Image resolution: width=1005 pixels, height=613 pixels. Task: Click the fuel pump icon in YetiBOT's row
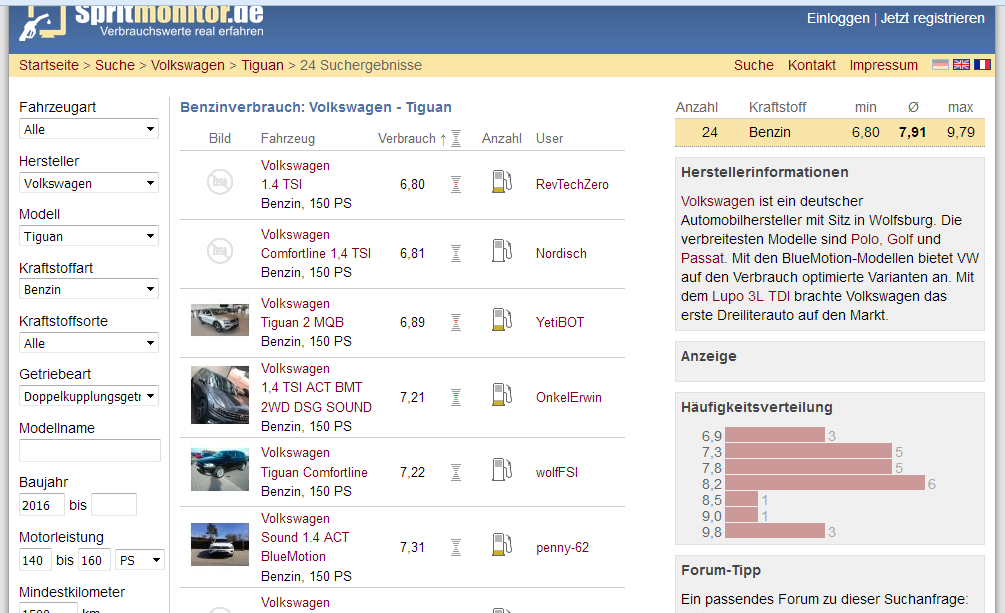(x=502, y=319)
